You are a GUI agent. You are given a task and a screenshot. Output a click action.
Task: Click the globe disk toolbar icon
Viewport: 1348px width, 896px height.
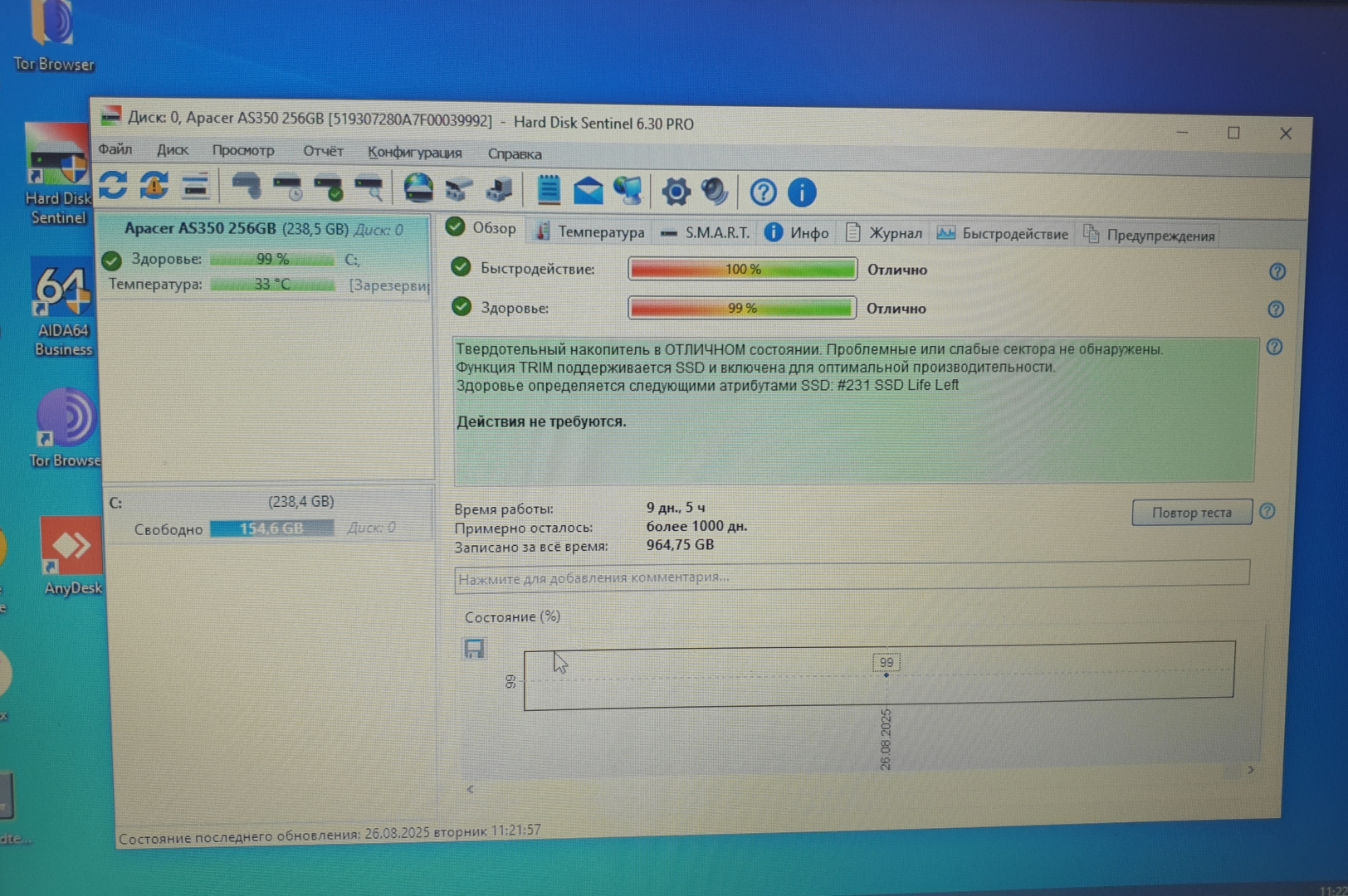418,188
